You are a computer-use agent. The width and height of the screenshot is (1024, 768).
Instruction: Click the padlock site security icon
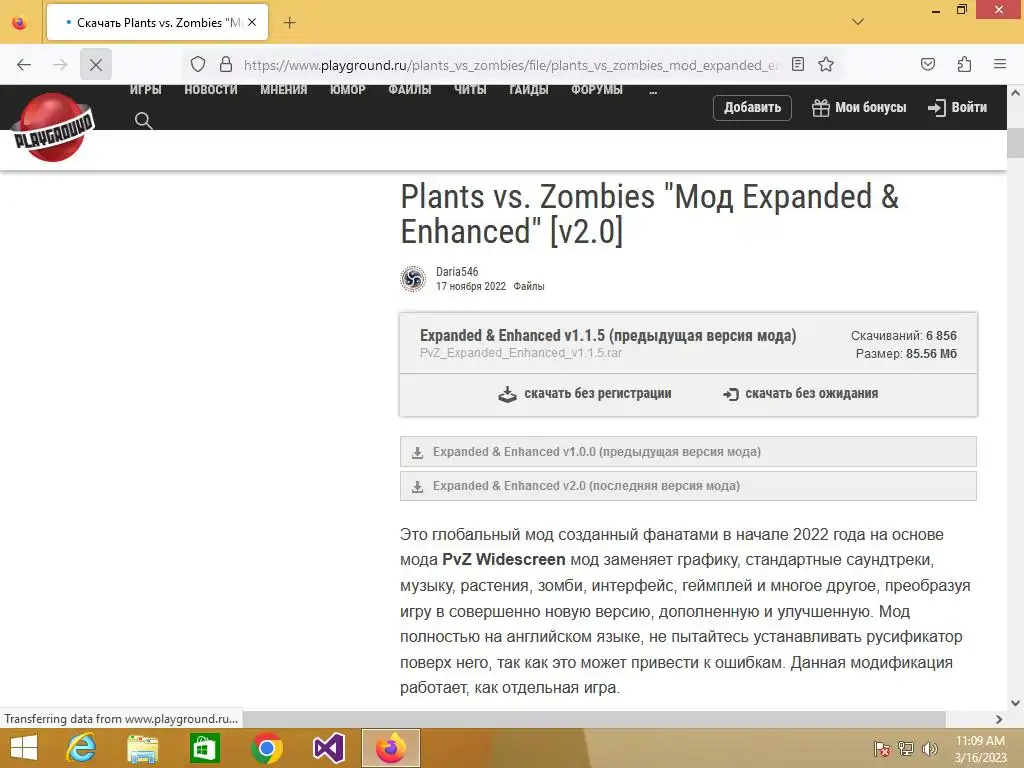pos(226,65)
